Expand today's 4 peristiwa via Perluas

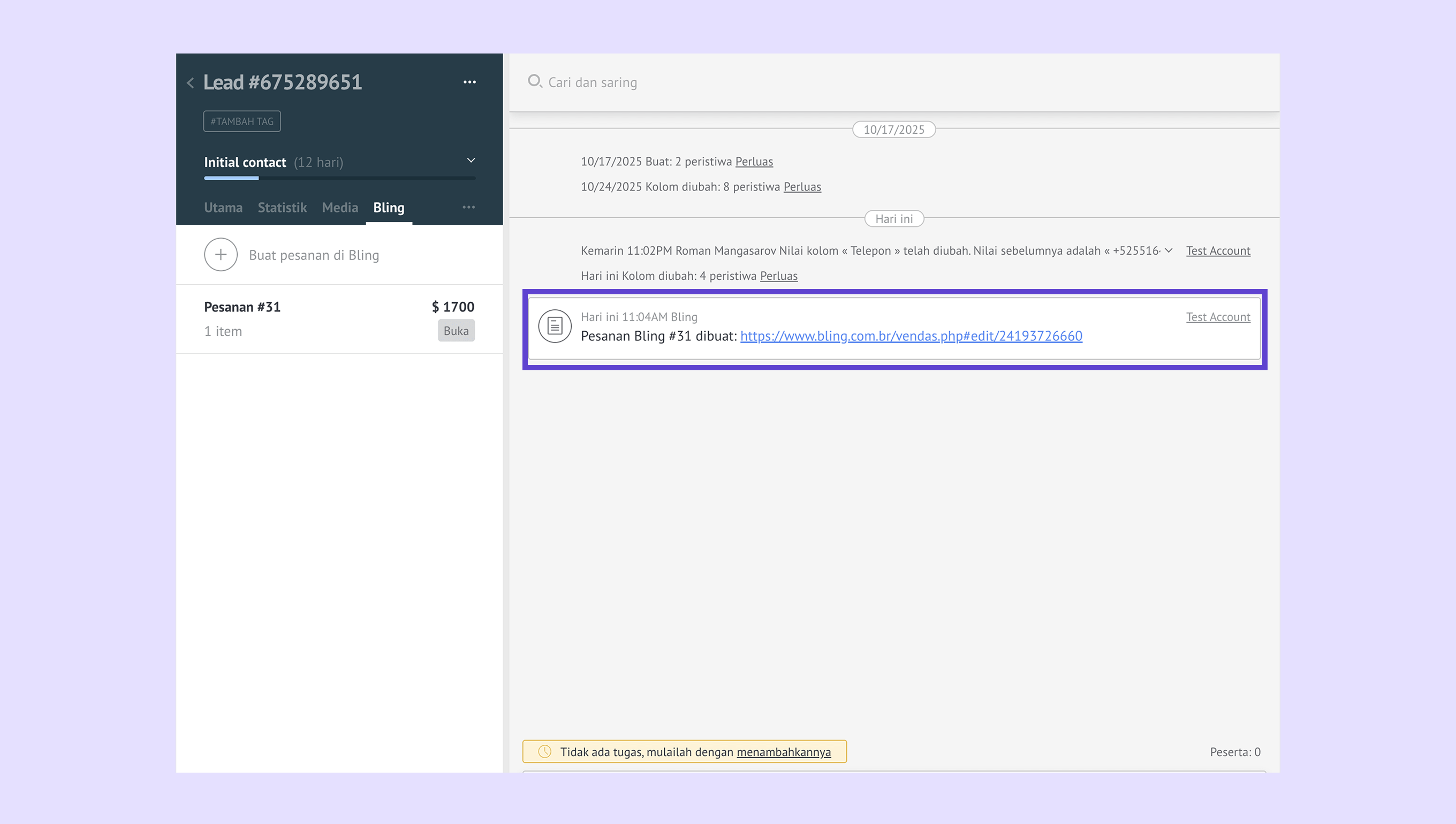tap(778, 276)
